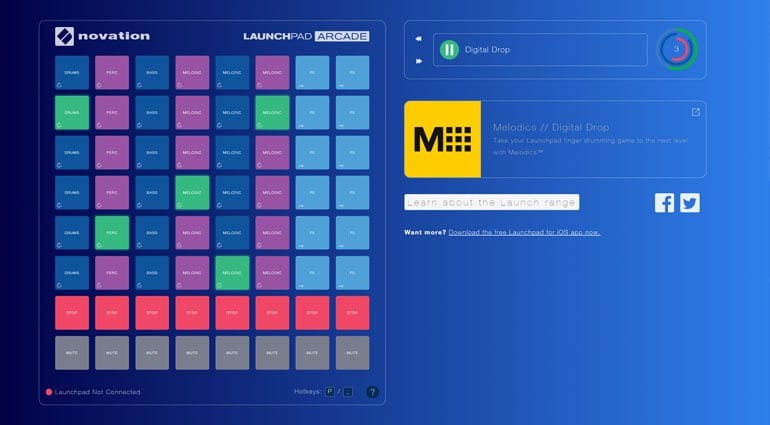
Task: Mute the last FX column
Action: [353, 353]
